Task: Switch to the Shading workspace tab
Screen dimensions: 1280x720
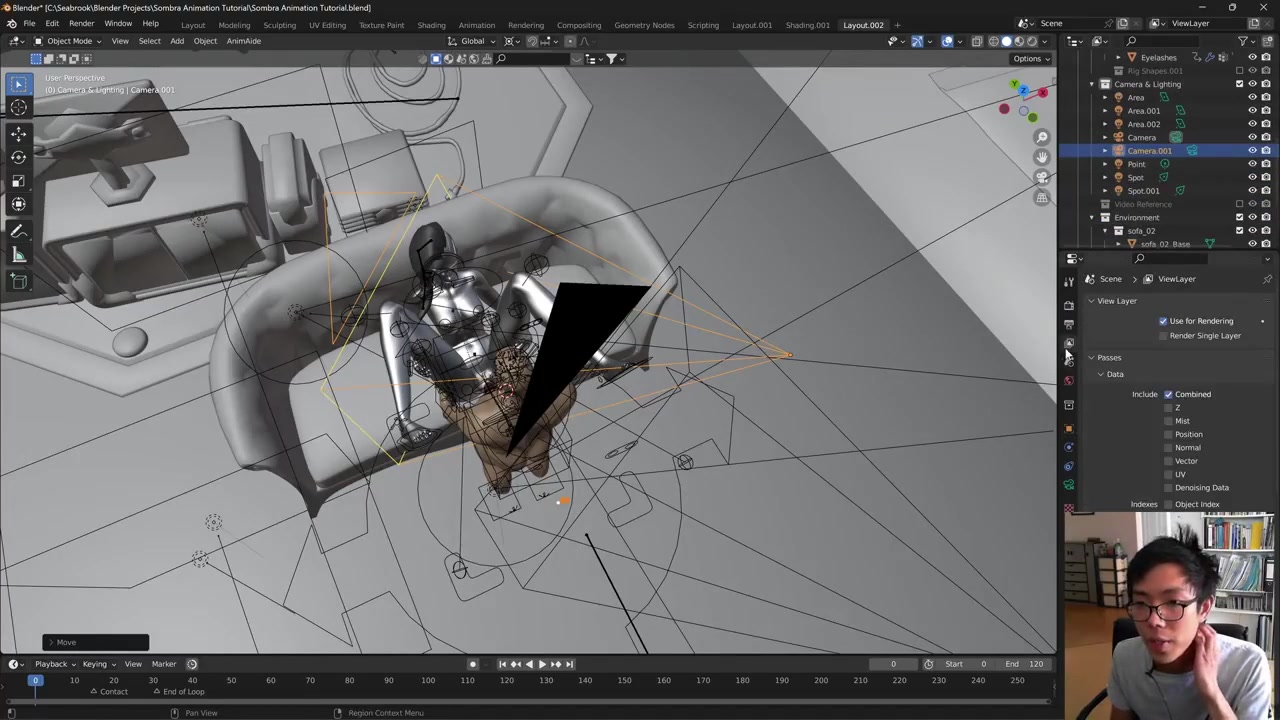Action: 431,25
